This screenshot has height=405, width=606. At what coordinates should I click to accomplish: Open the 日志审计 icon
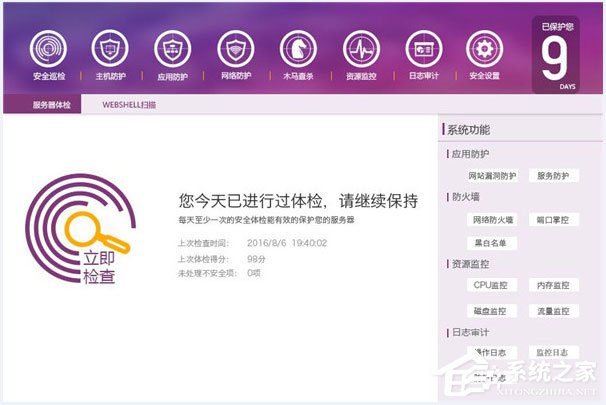coord(424,49)
